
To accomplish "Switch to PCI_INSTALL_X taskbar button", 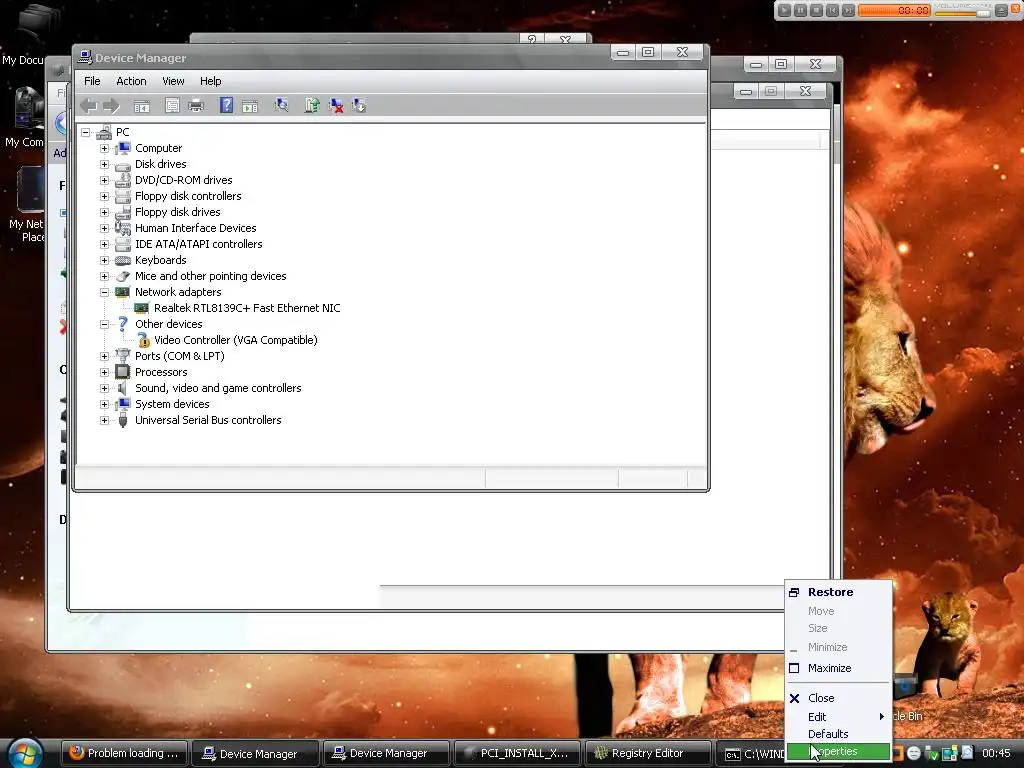I will (517, 754).
